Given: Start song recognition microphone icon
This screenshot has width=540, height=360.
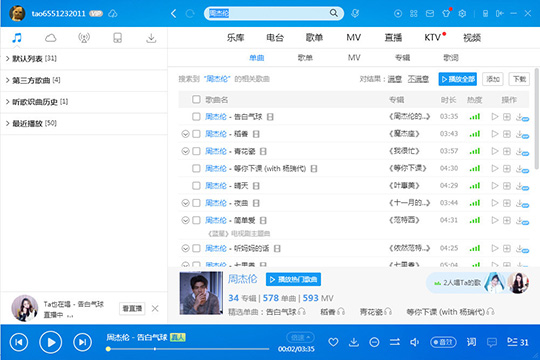Looking at the screenshot, I should (355, 13).
